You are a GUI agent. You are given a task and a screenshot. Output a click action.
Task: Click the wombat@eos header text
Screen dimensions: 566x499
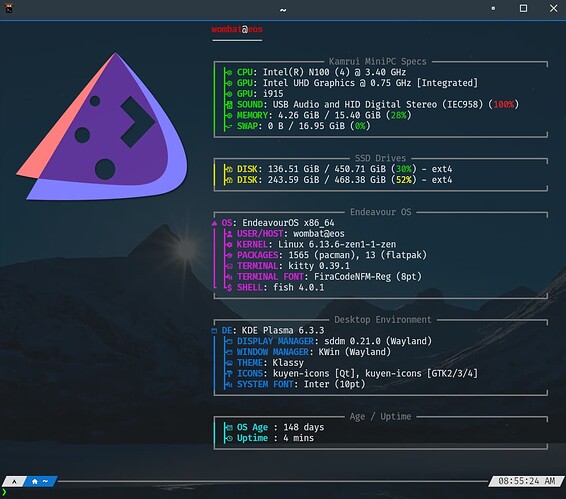pyautogui.click(x=237, y=29)
